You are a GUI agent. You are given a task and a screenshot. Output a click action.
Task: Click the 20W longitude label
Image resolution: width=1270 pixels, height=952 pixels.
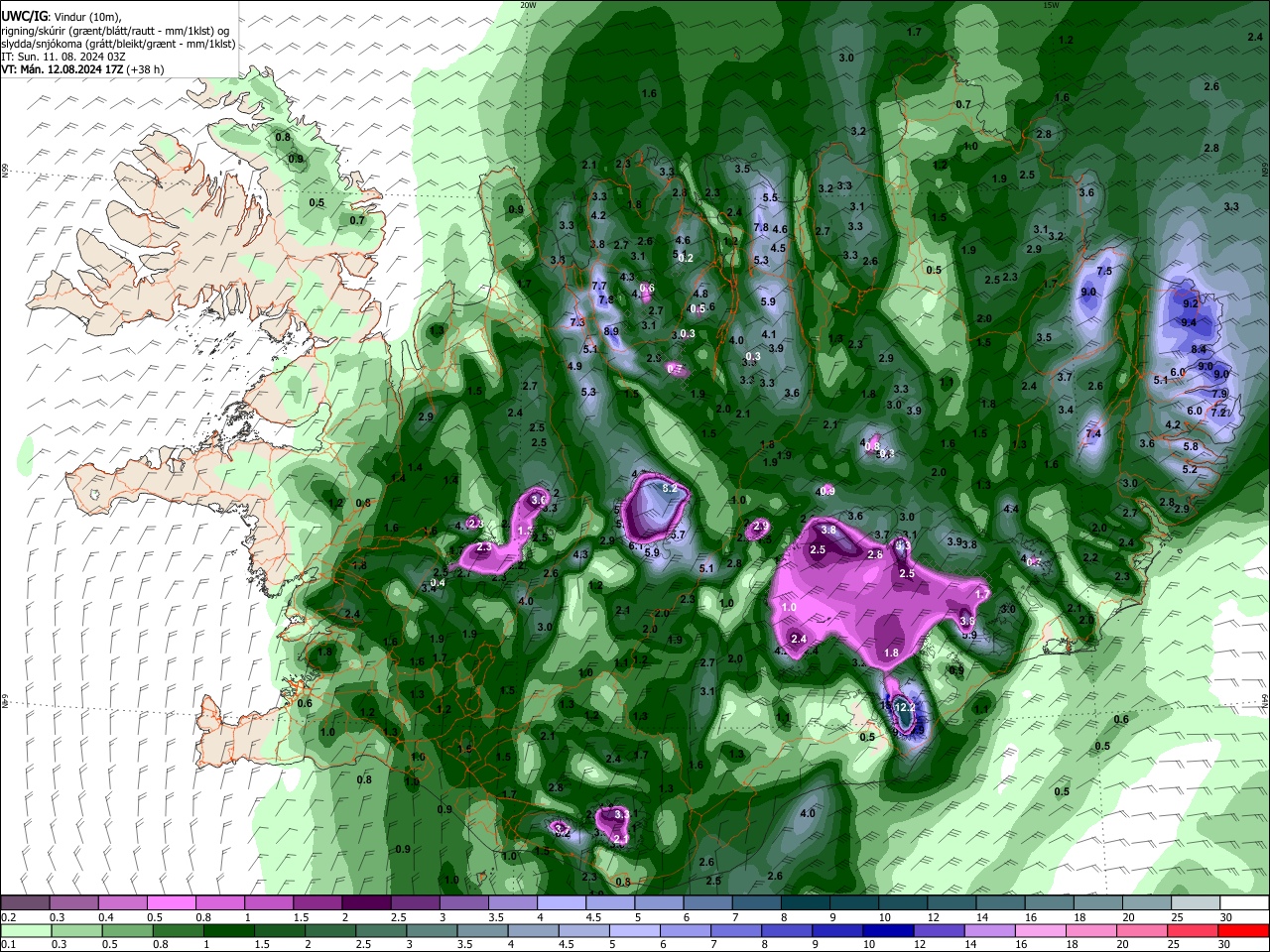pos(528,5)
